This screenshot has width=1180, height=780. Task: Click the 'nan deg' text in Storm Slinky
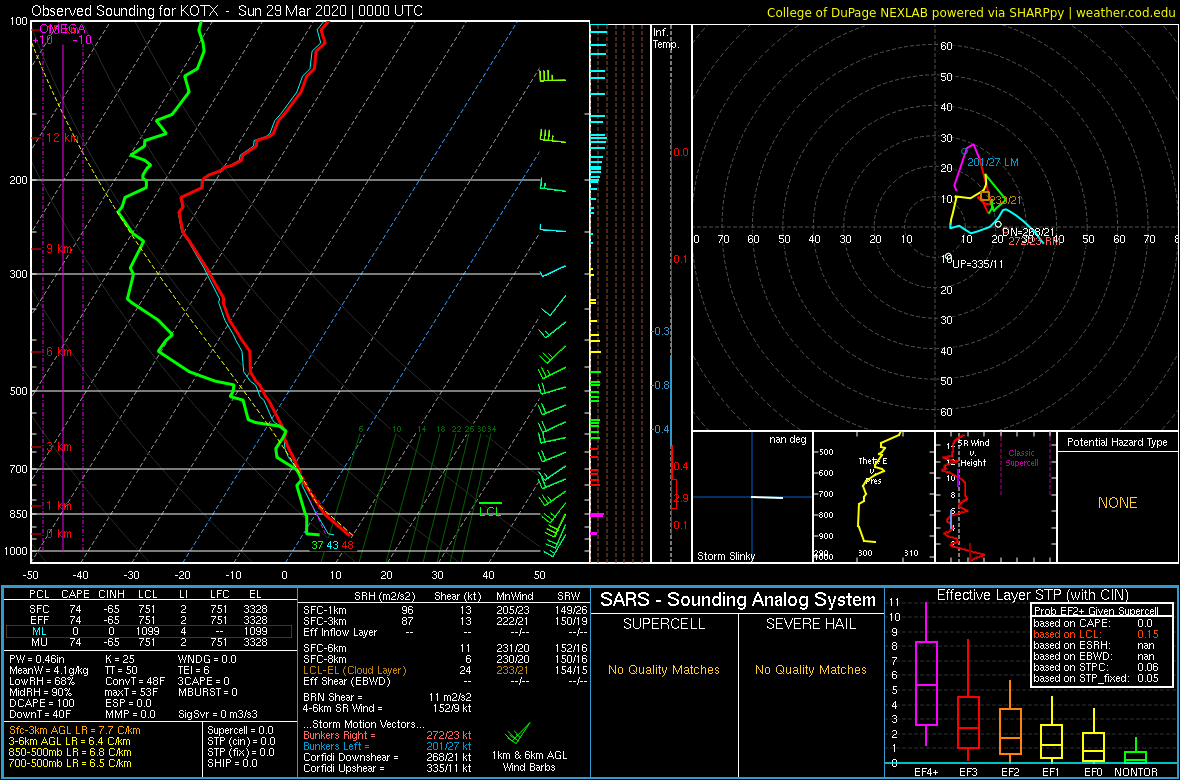coord(788,439)
